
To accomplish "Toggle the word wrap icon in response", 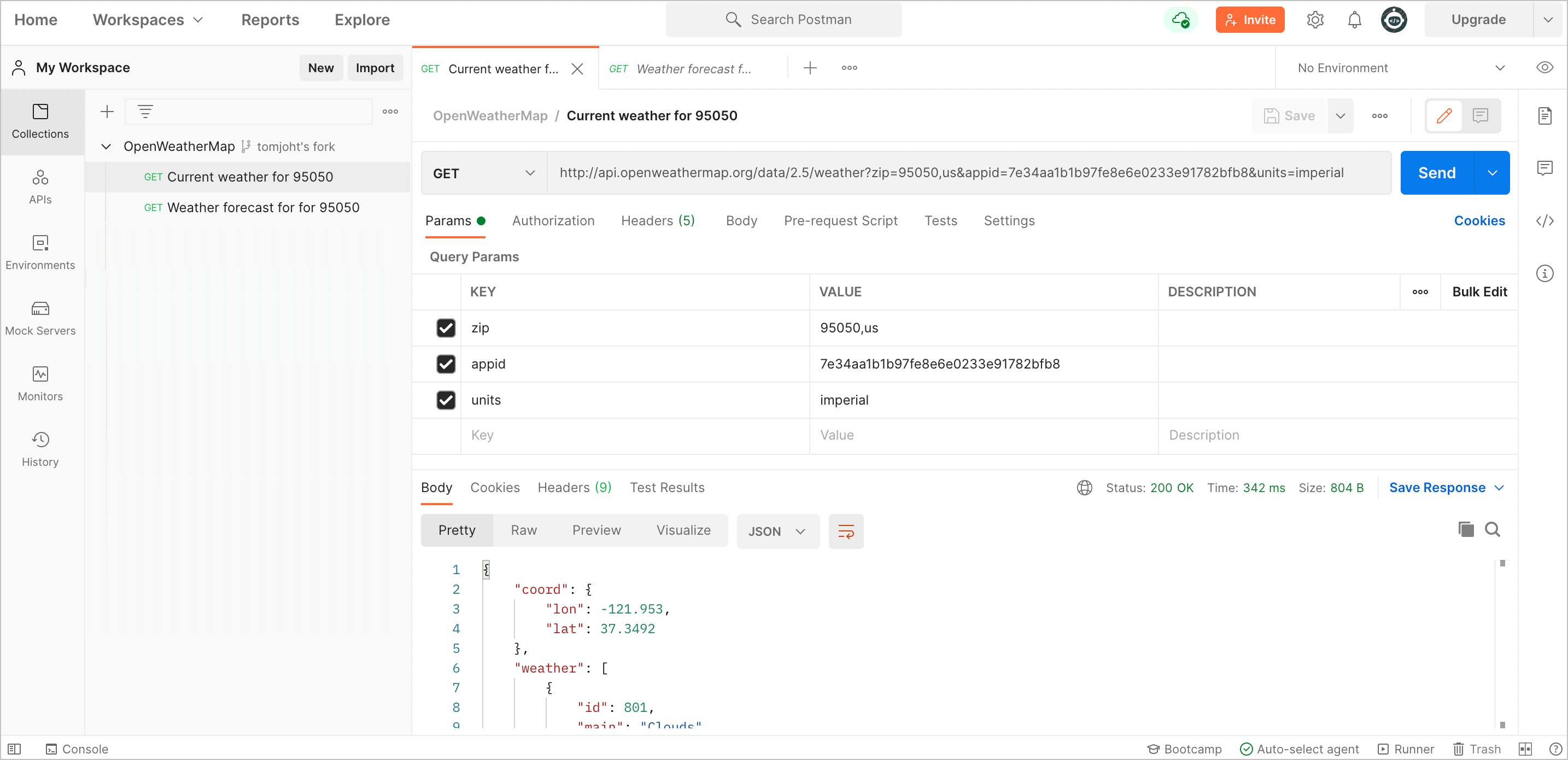I will [x=846, y=531].
